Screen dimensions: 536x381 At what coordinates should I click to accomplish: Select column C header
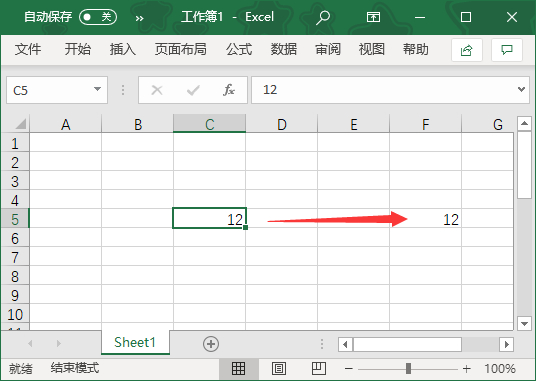(x=210, y=124)
